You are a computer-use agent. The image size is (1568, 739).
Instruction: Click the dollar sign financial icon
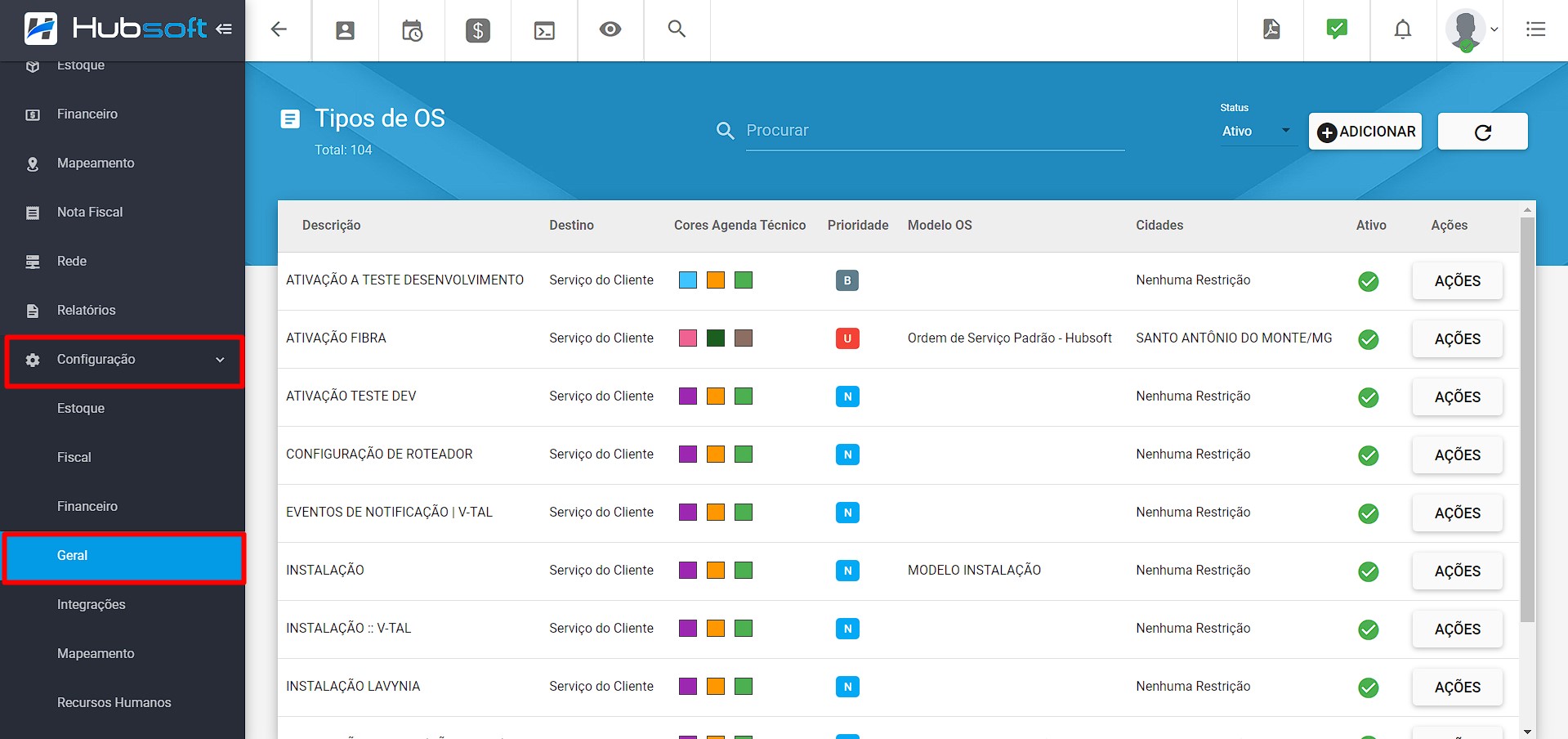point(478,30)
